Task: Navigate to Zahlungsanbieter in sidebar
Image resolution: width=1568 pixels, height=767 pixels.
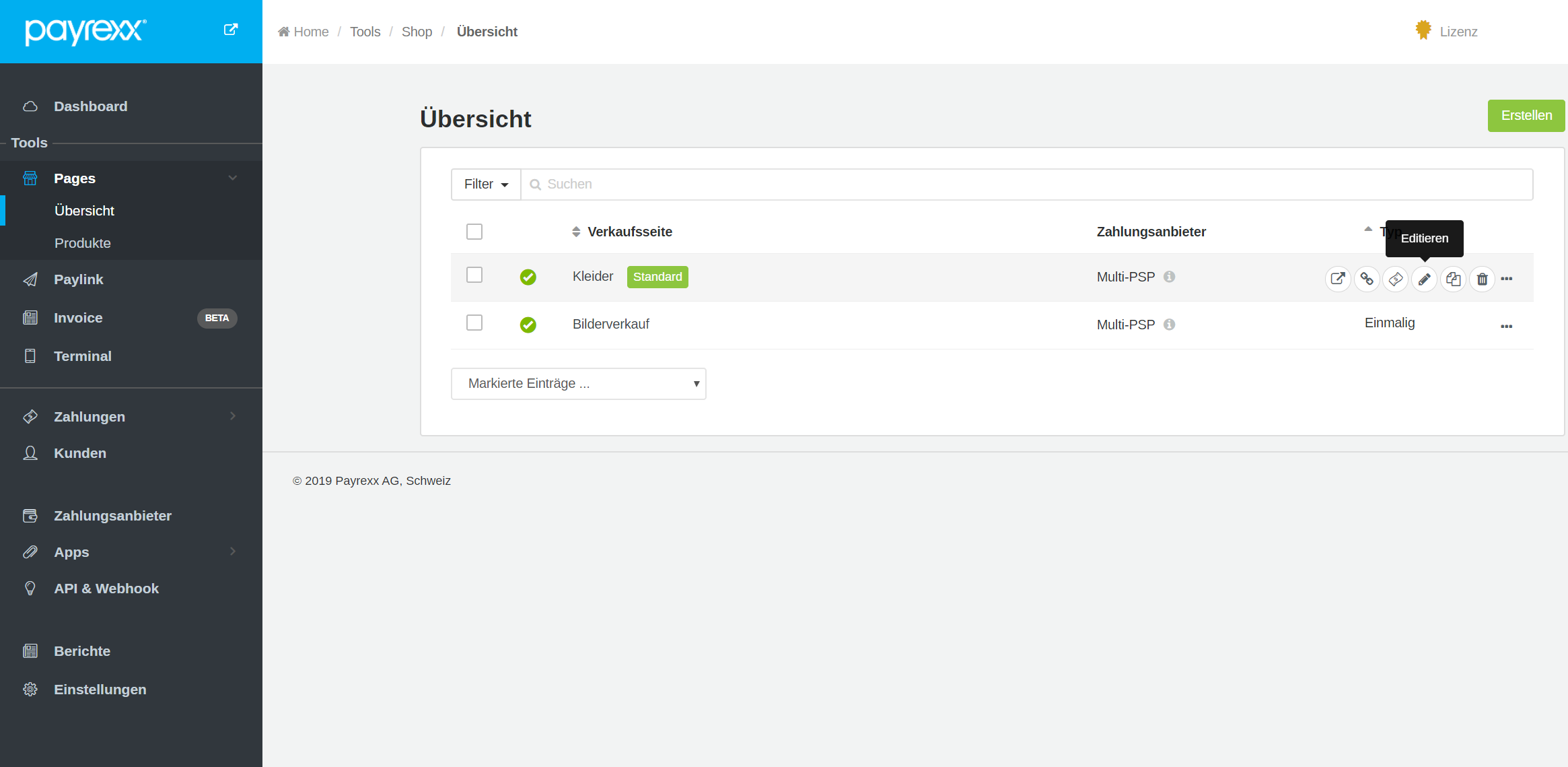Action: [112, 516]
